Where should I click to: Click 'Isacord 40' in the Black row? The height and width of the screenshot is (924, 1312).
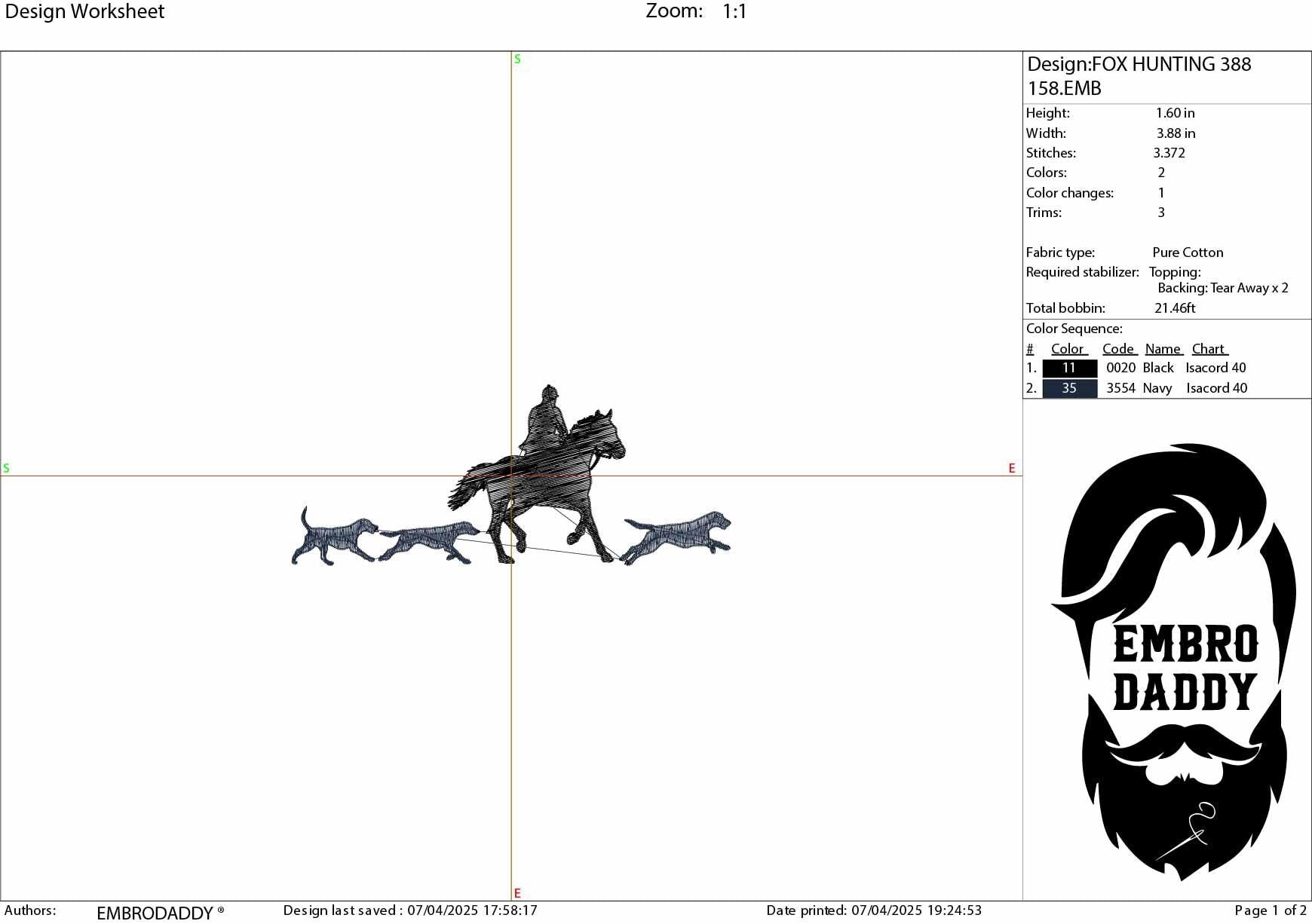pos(1215,368)
